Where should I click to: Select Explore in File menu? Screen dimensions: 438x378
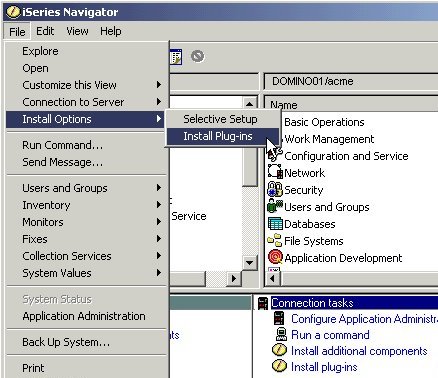tap(85, 51)
